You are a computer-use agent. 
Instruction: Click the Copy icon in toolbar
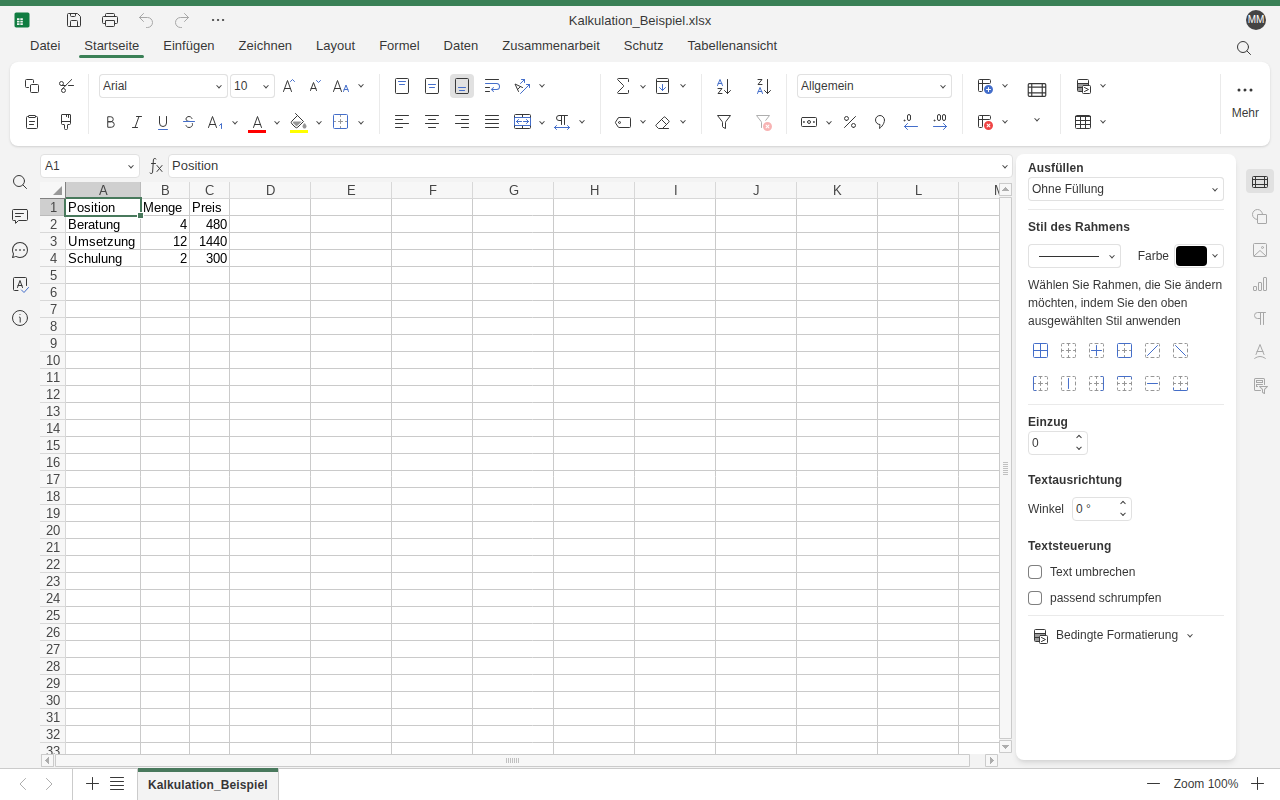pos(32,86)
